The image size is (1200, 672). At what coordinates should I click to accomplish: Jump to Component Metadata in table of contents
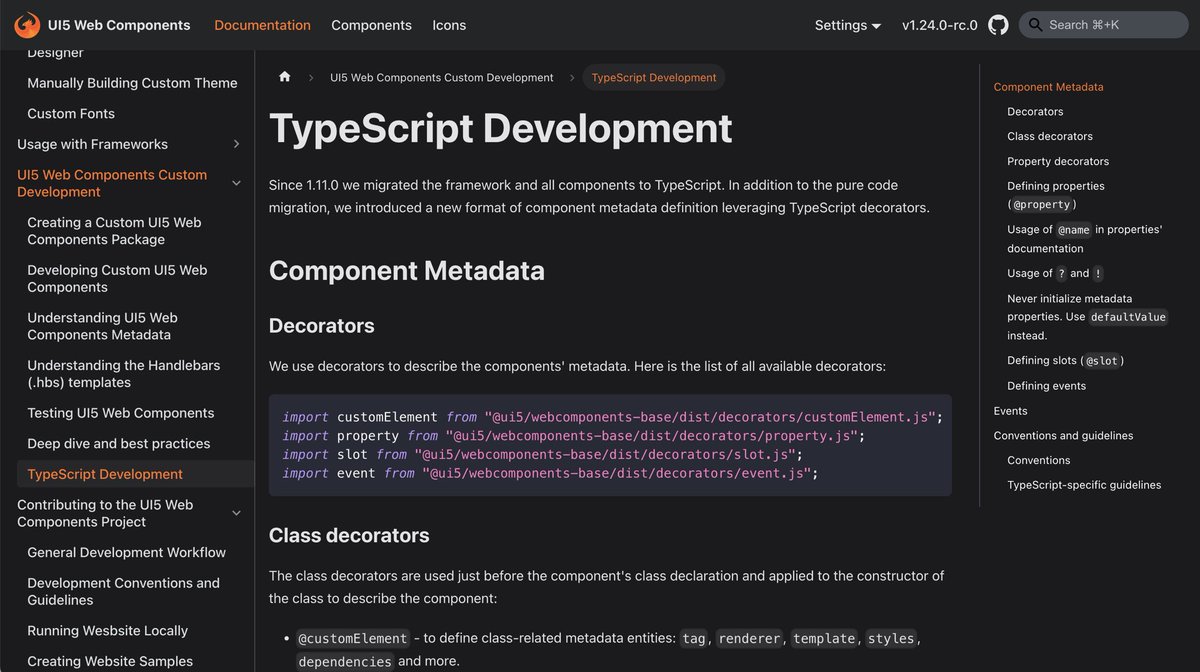point(1048,87)
